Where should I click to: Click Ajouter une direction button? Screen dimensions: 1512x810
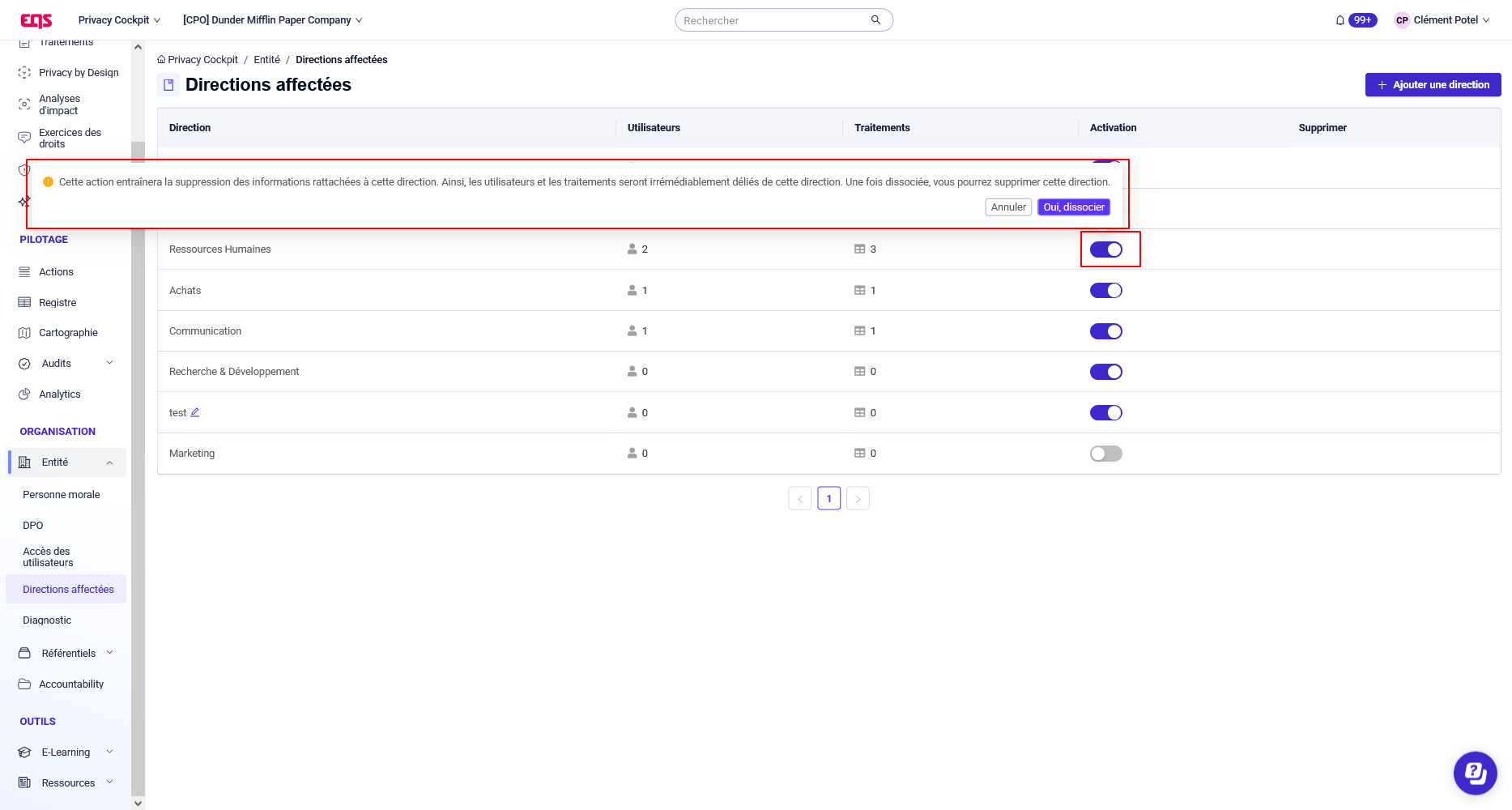(x=1433, y=85)
